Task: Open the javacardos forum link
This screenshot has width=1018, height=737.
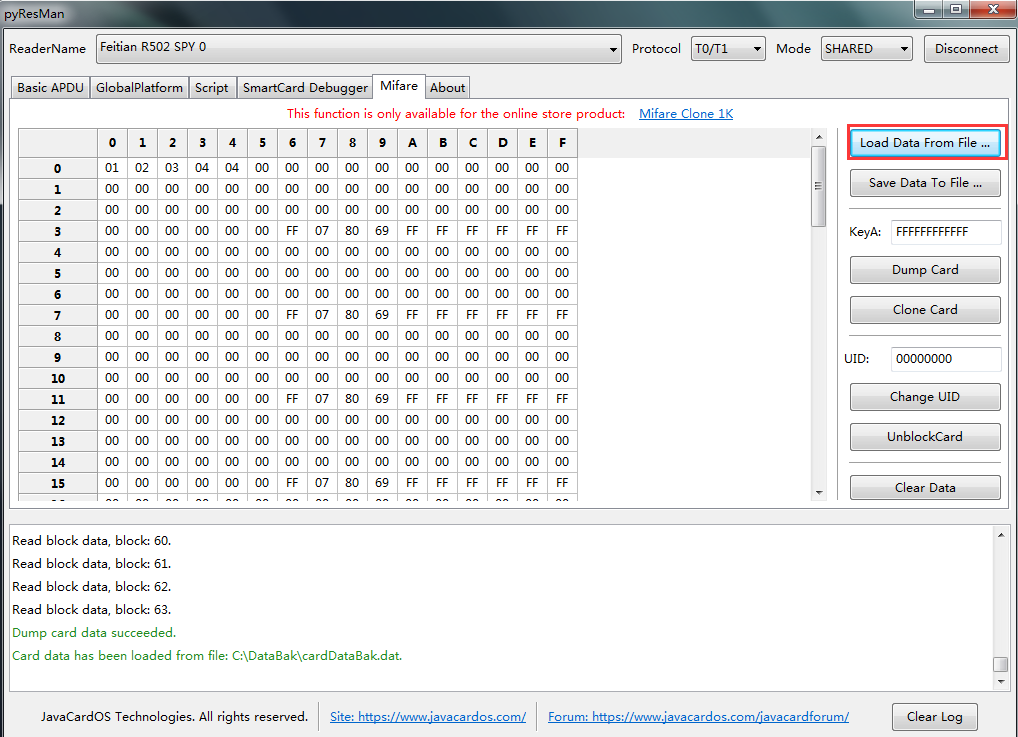Action: [x=698, y=717]
